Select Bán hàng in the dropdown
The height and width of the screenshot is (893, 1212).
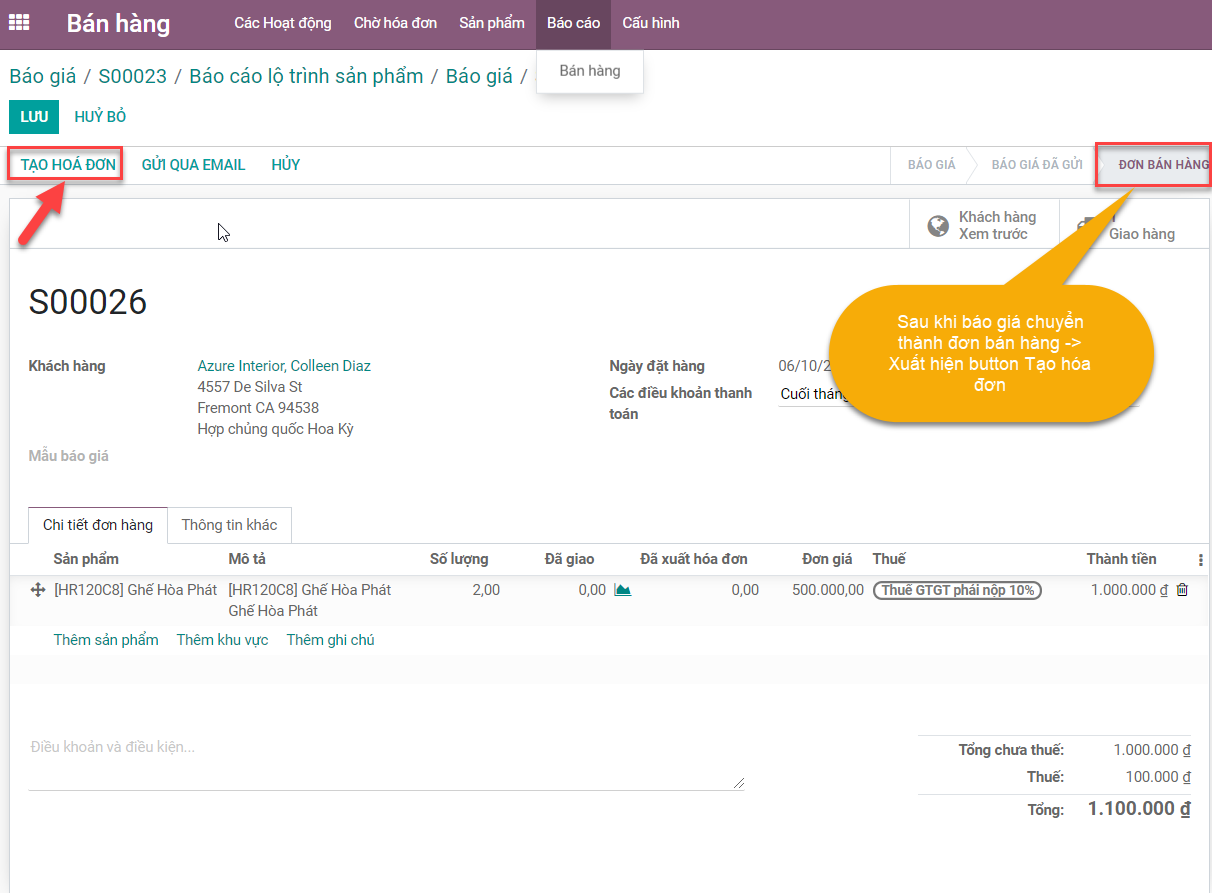tap(590, 71)
